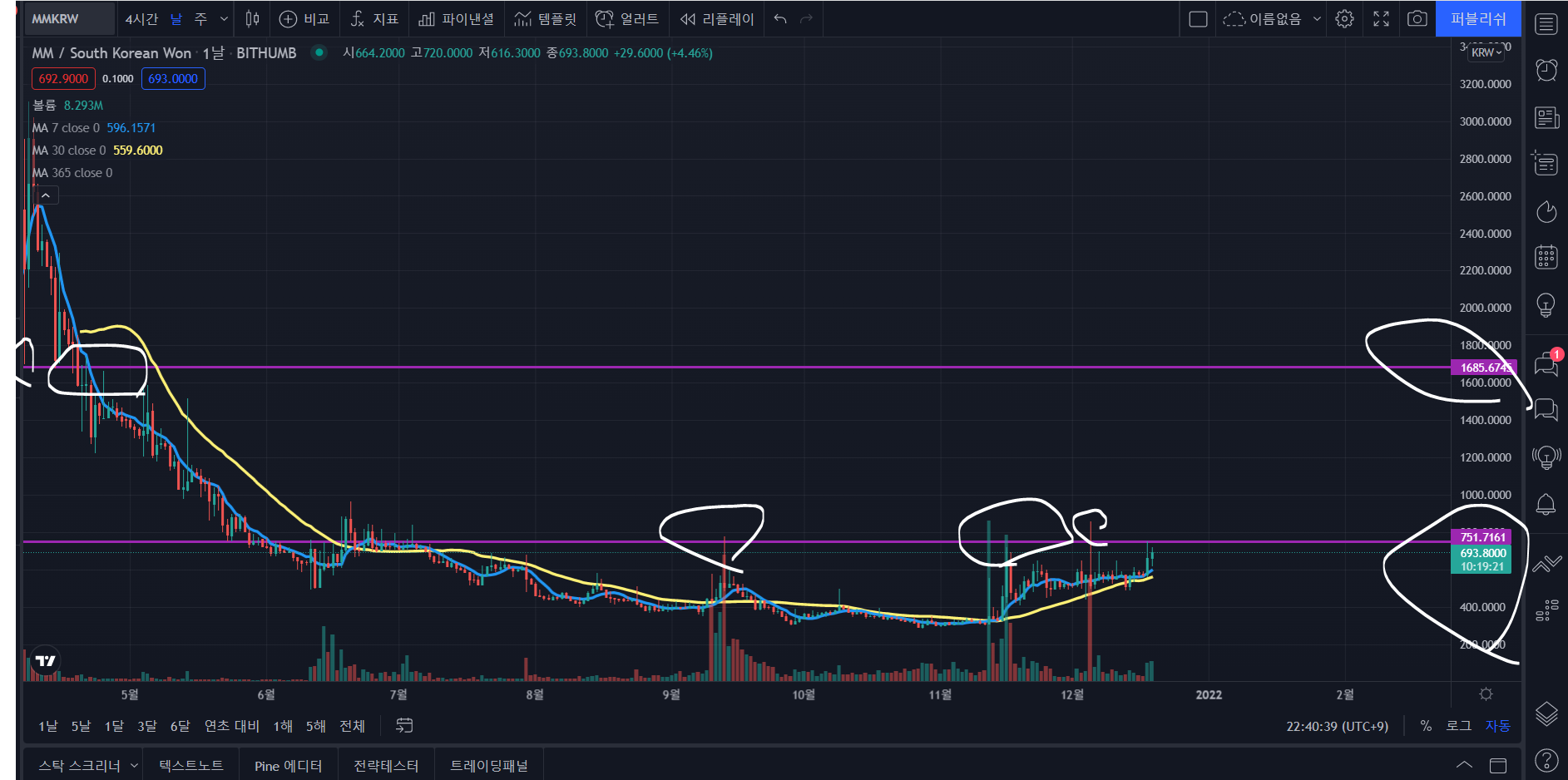Image resolution: width=1568 pixels, height=780 pixels.
Task: Set the date range to 전체
Action: coord(352,726)
